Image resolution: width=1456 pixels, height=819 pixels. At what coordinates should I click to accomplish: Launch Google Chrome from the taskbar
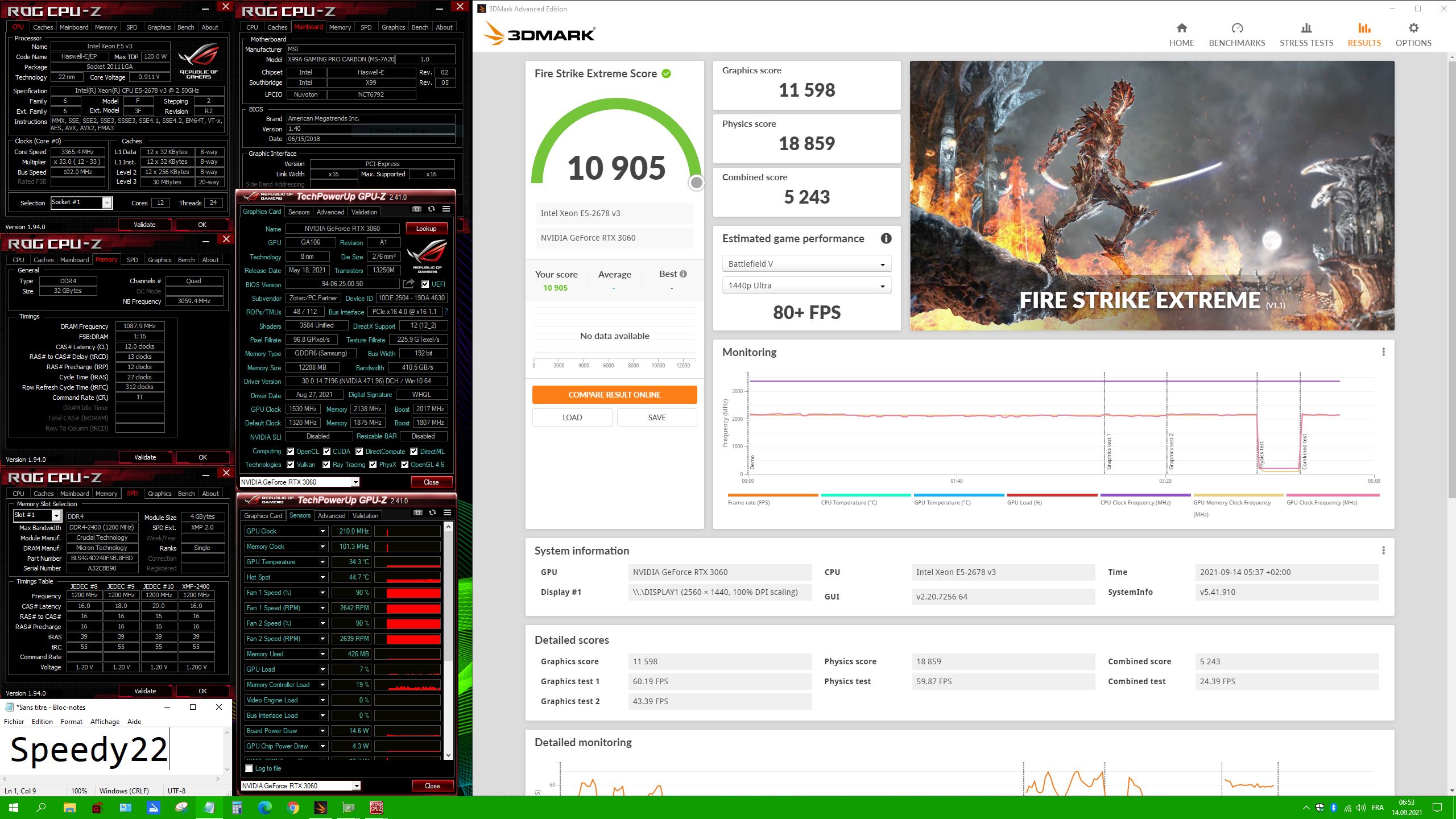tap(293, 808)
